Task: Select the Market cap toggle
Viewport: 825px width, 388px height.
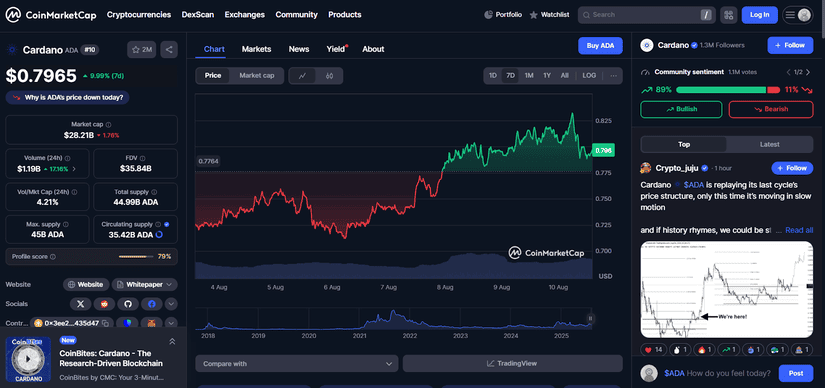Action: 257,76
